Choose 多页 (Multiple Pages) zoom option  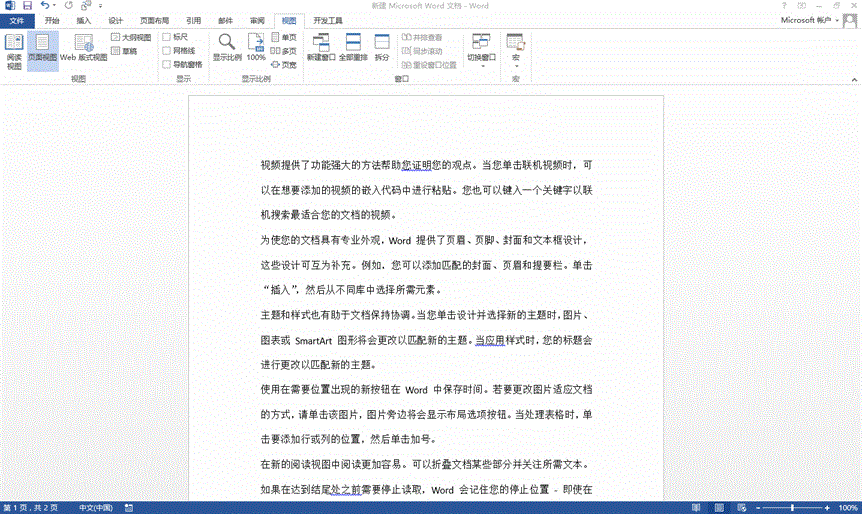click(284, 50)
